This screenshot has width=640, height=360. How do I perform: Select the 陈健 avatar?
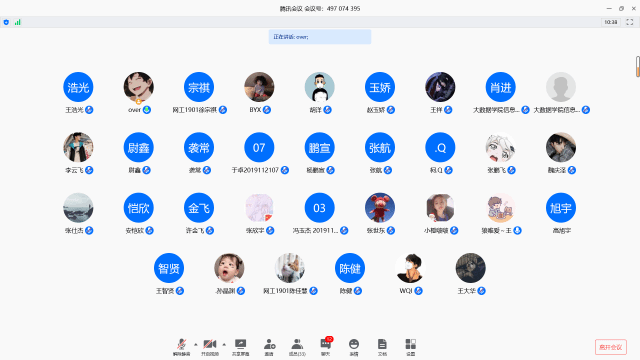350,268
